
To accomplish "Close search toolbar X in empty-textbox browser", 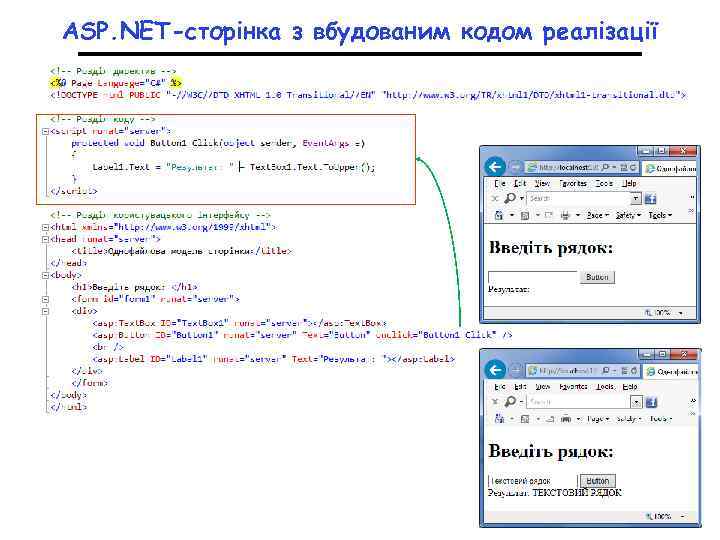I will (x=495, y=199).
